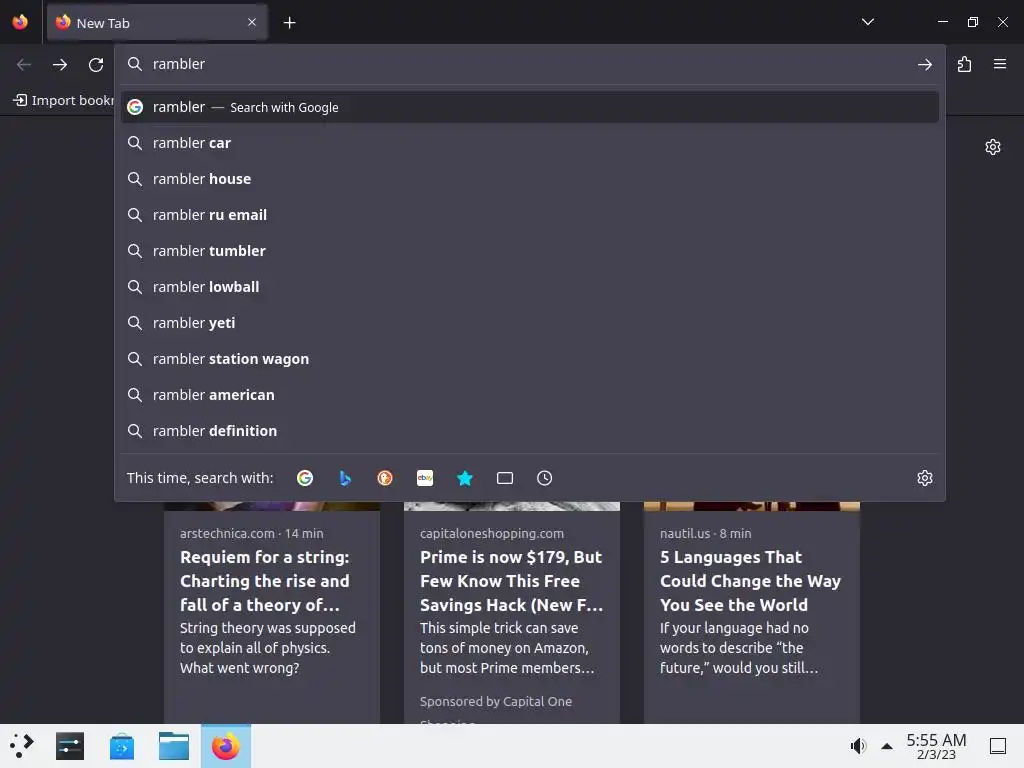
Task: Open the volume control in system tray
Action: click(858, 746)
